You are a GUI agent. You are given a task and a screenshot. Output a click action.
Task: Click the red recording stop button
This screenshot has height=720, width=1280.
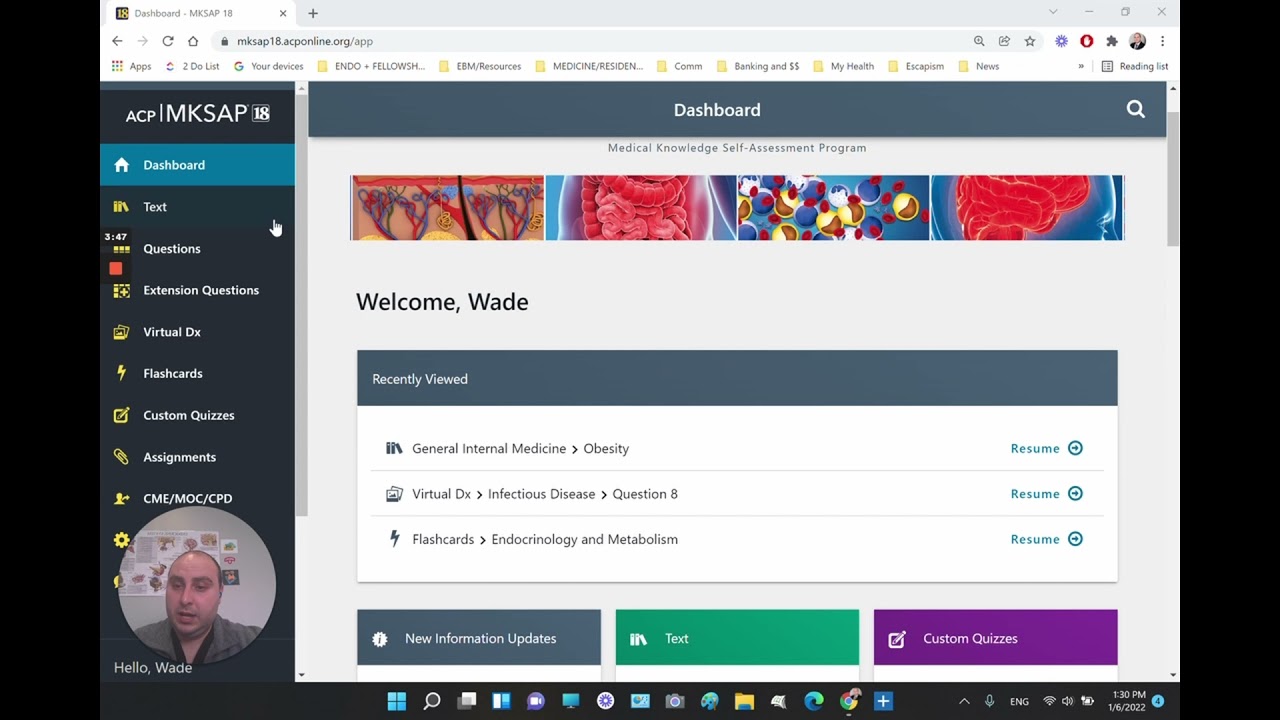116,268
